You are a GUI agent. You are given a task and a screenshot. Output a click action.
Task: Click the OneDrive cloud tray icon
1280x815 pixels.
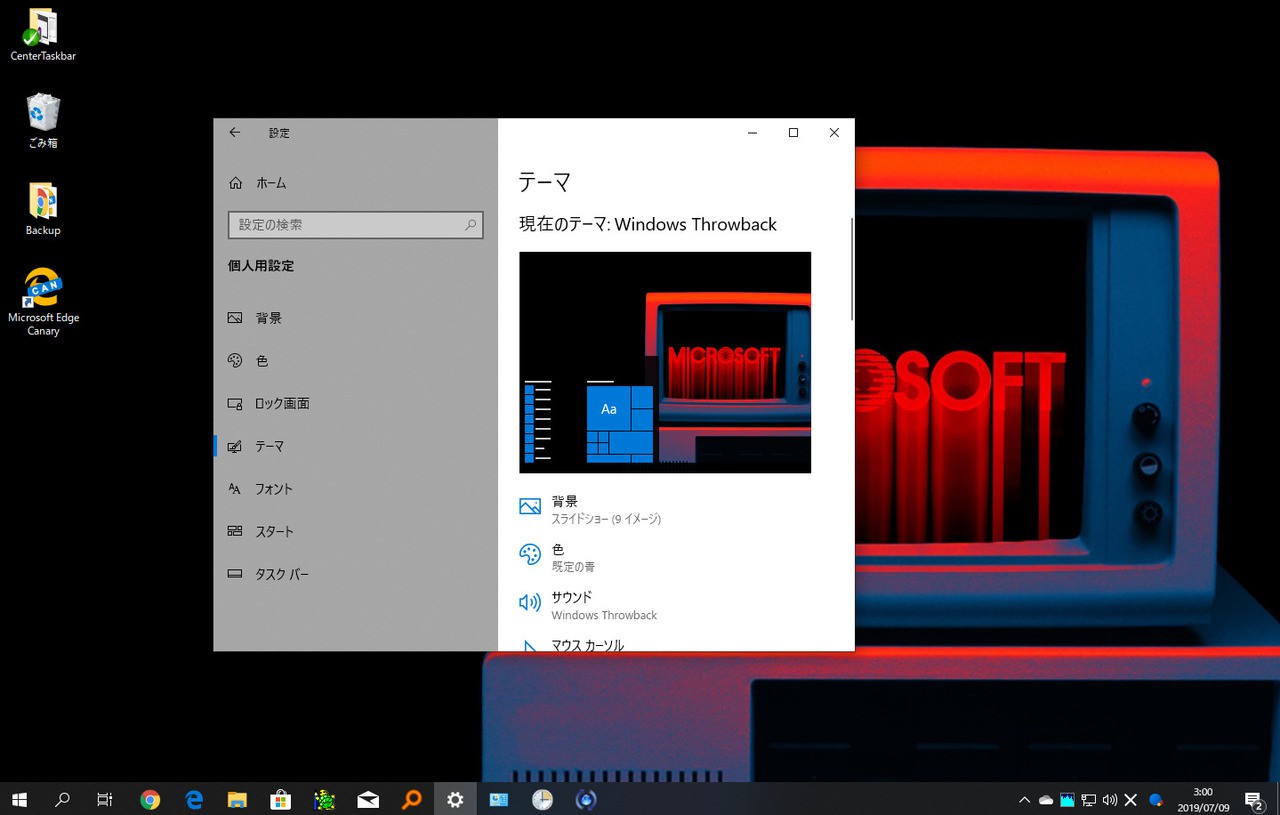(1046, 800)
